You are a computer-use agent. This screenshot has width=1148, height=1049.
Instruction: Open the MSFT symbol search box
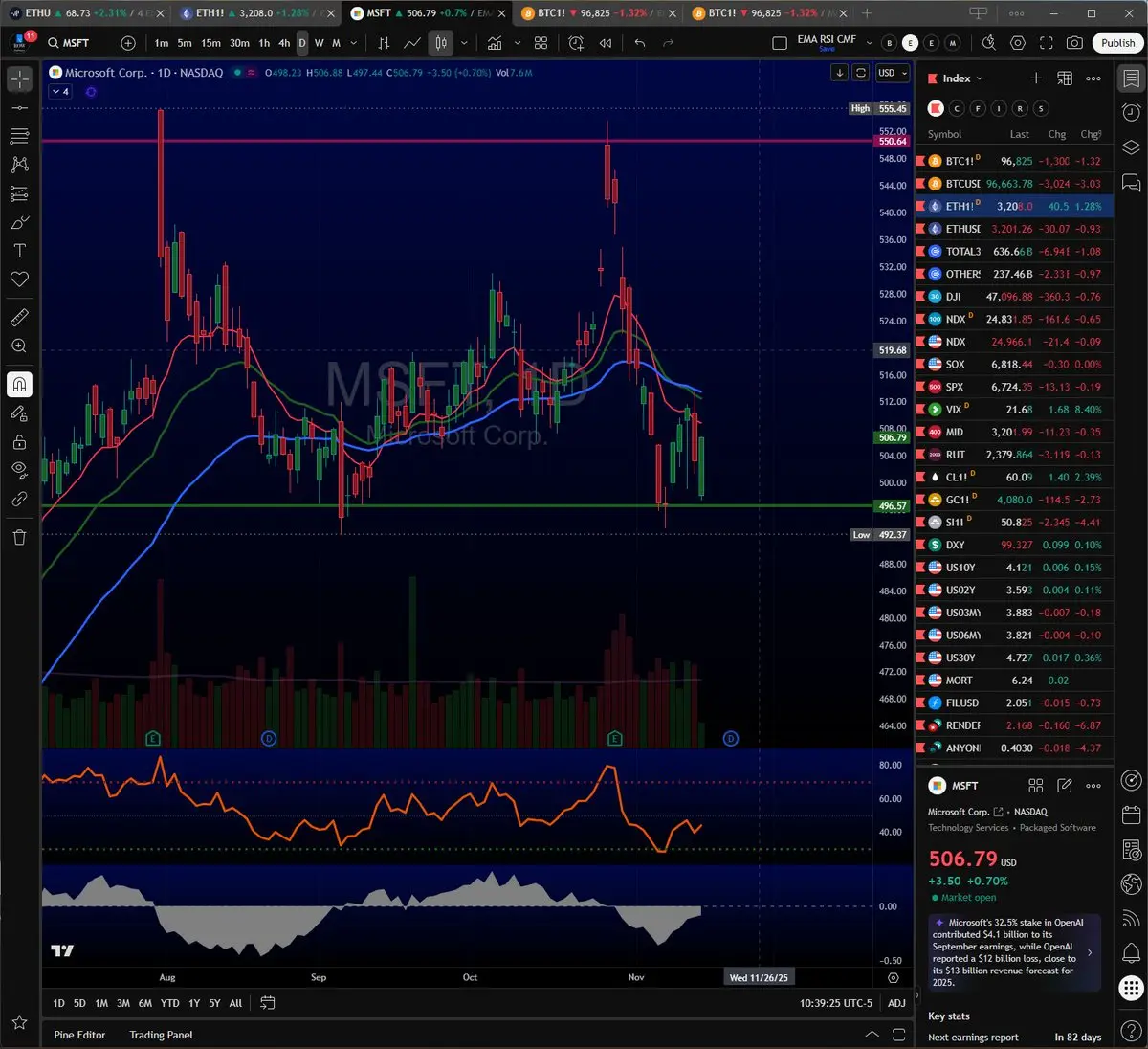coord(75,43)
